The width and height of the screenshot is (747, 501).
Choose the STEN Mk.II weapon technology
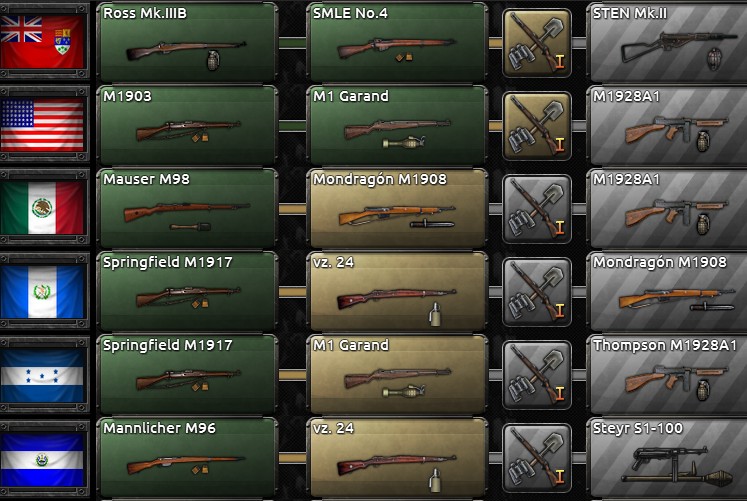point(667,42)
